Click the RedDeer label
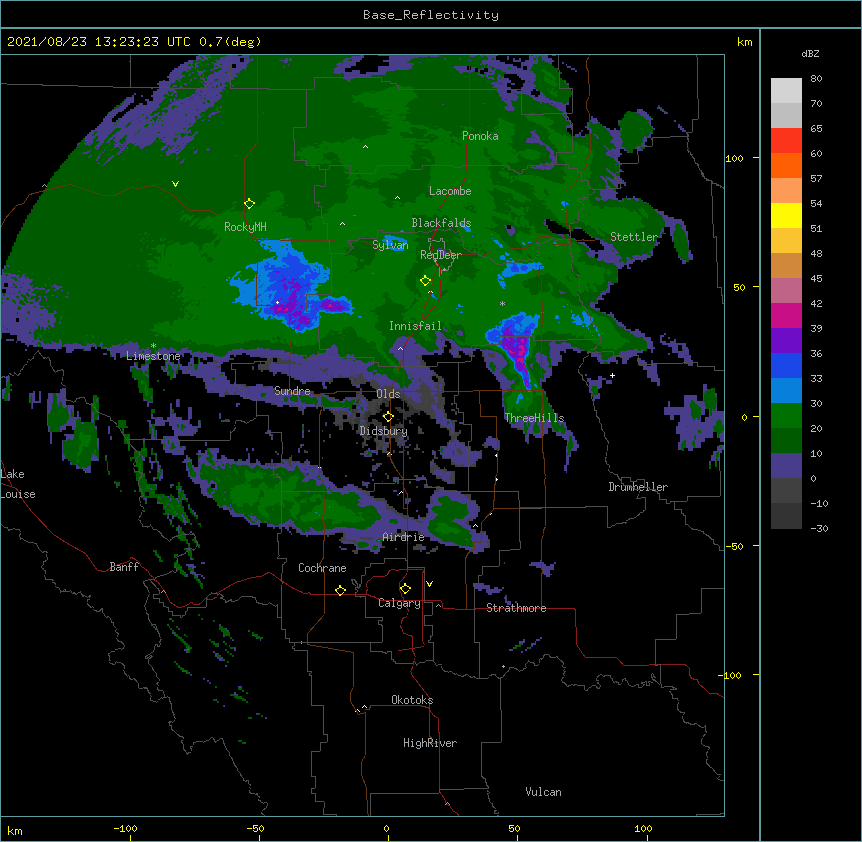The height and width of the screenshot is (842, 862). [441, 255]
